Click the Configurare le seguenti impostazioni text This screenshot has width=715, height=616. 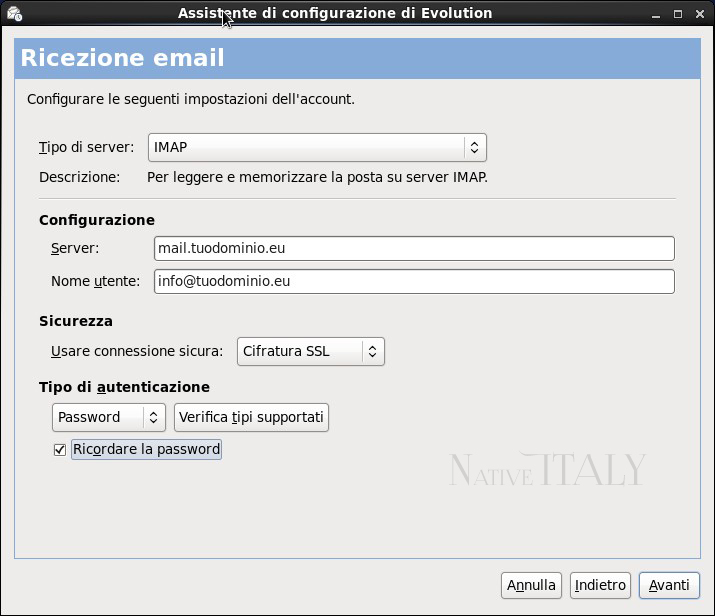[191, 99]
